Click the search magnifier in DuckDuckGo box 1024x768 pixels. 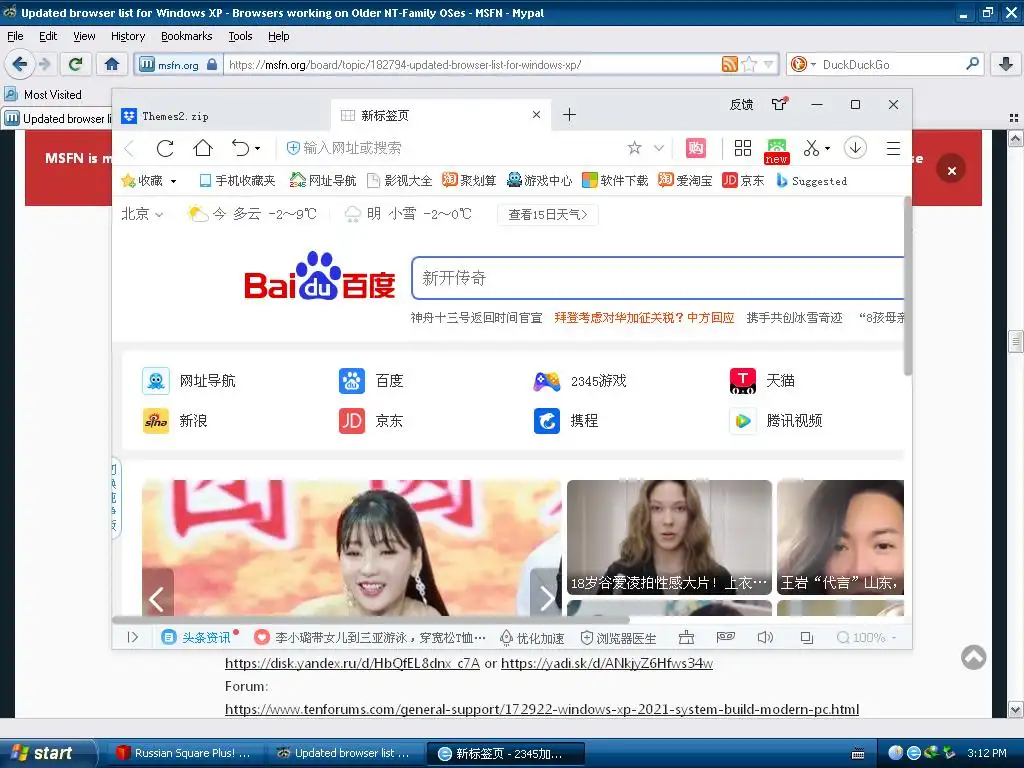pos(972,64)
